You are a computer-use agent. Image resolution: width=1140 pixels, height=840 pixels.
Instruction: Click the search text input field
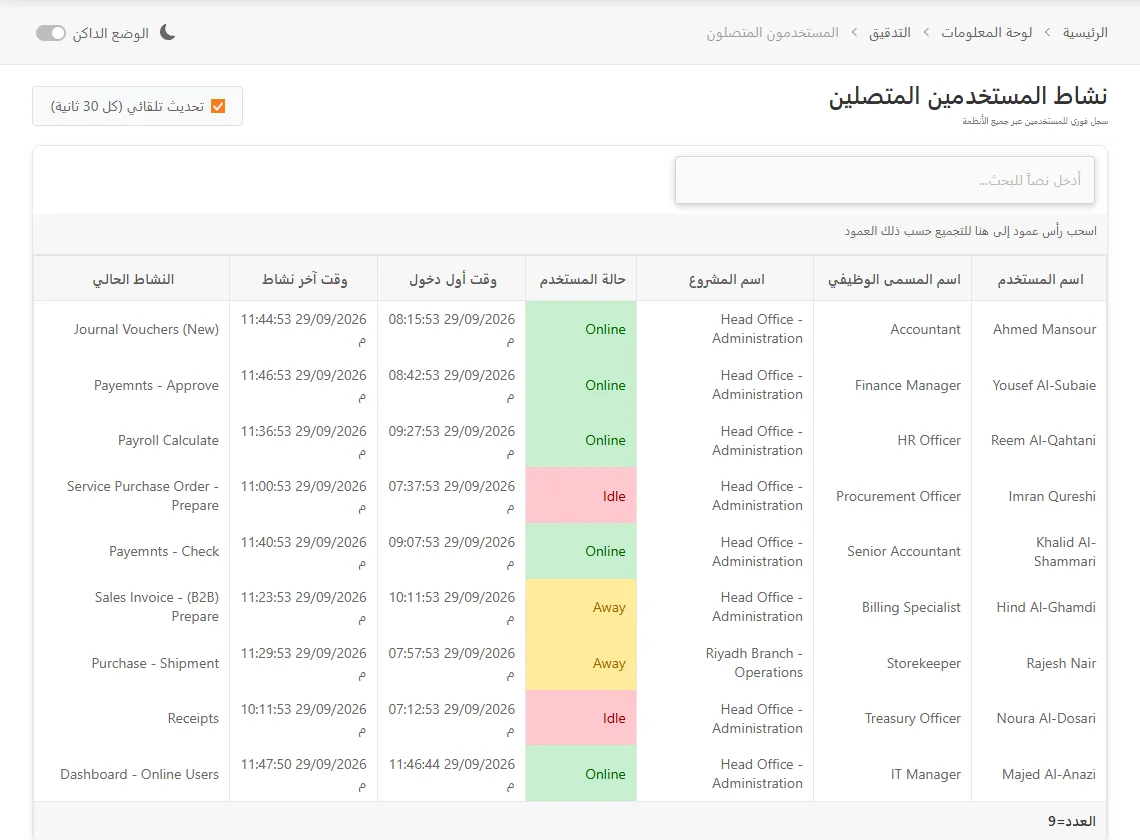[885, 180]
